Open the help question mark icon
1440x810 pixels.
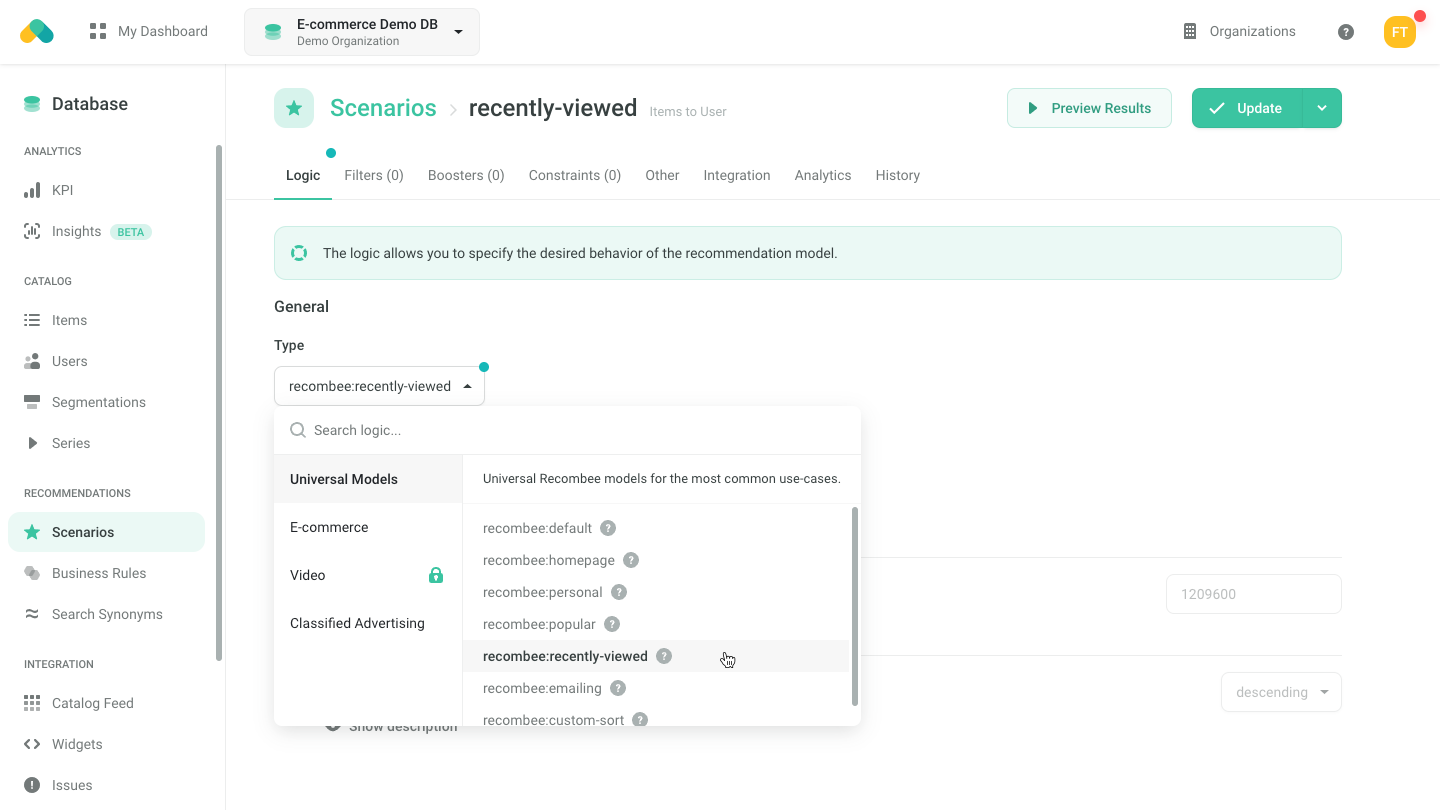(1346, 32)
